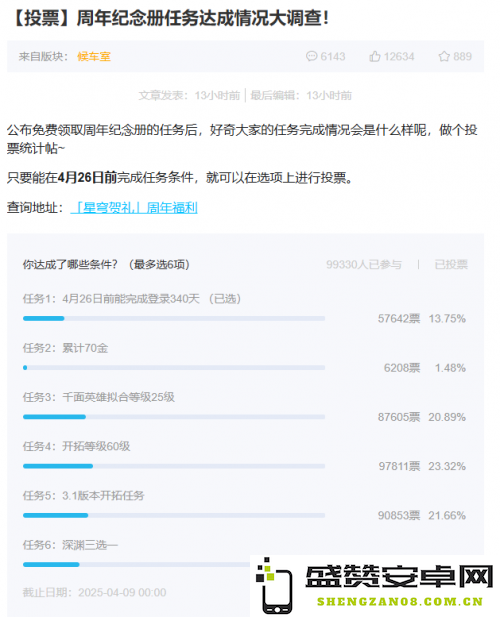
Task: Select poll option 任务6 深渊三选一
Action: (70, 545)
